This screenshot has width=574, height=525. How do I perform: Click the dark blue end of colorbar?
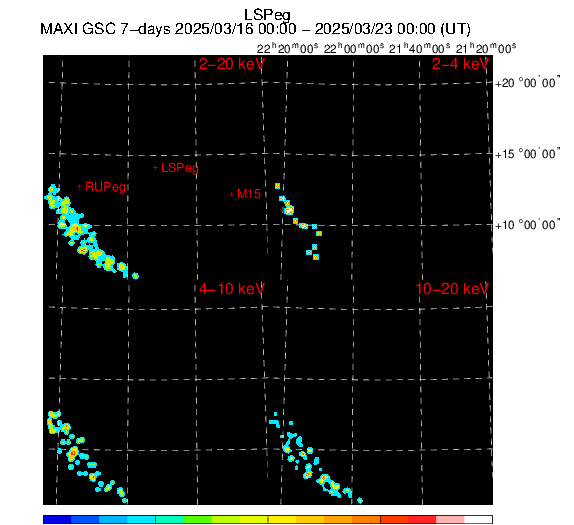[57, 519]
